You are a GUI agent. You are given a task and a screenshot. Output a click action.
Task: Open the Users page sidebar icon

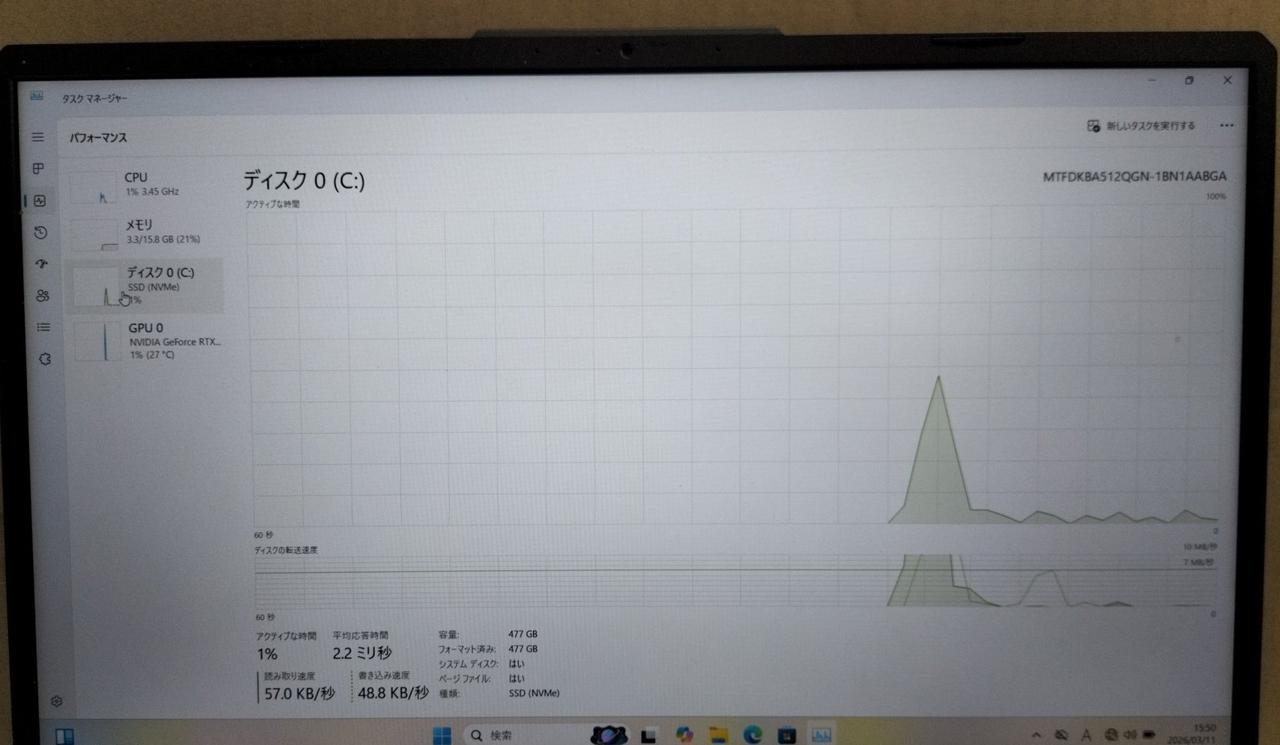point(42,296)
